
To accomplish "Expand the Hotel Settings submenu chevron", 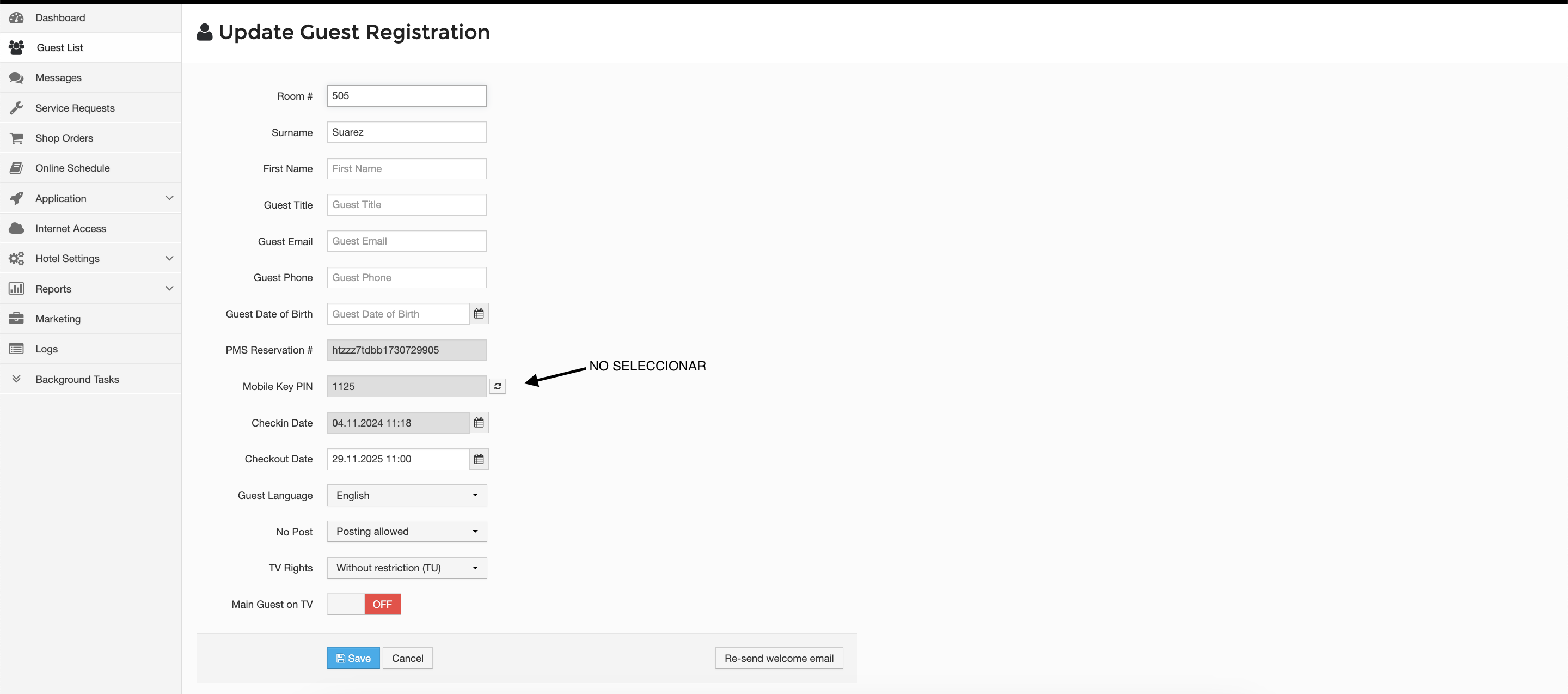I will tap(169, 258).
